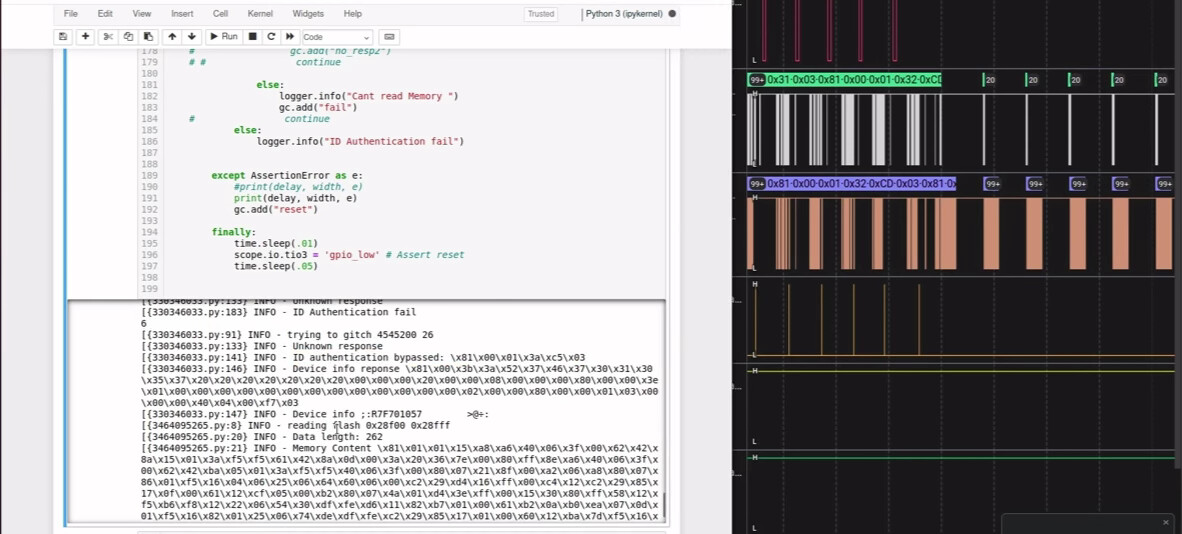Interrupt the kernel with the stop icon
Screen dimensions: 1182x534
click(253, 37)
